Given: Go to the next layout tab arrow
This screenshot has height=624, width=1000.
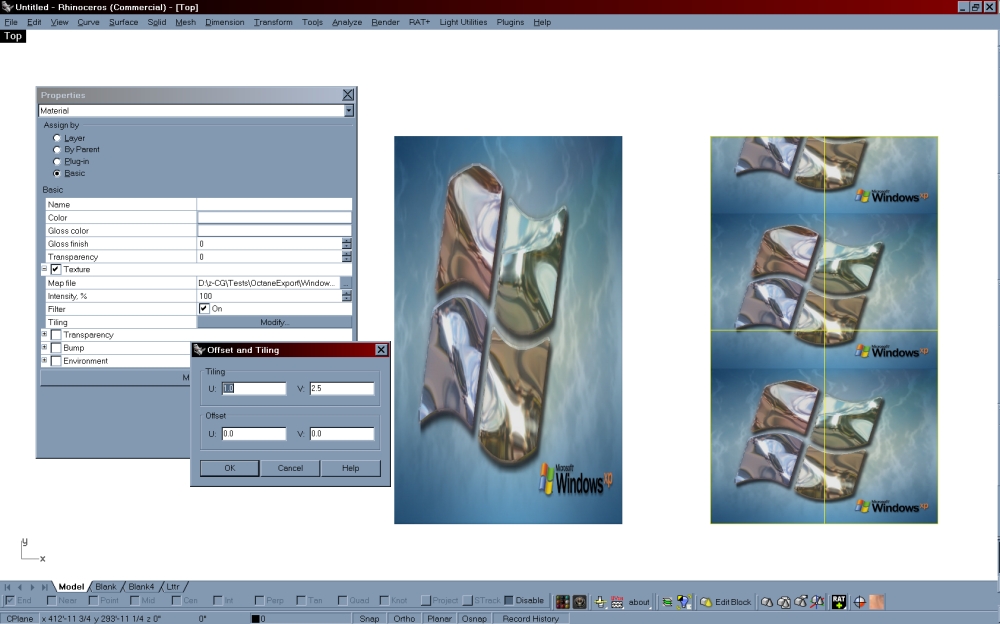Looking at the screenshot, I should 32,587.
